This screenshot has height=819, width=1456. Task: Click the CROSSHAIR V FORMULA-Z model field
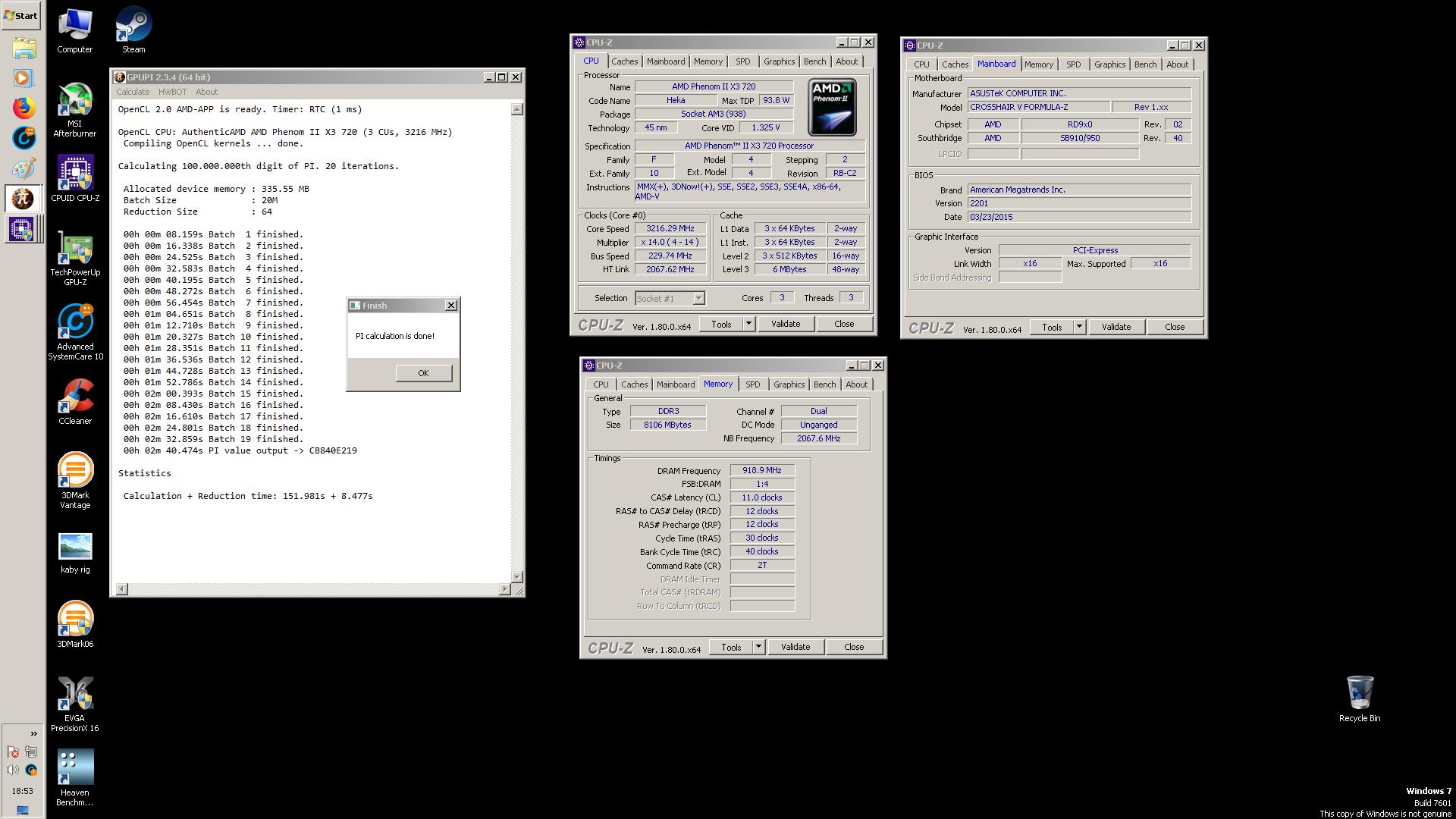[1039, 107]
